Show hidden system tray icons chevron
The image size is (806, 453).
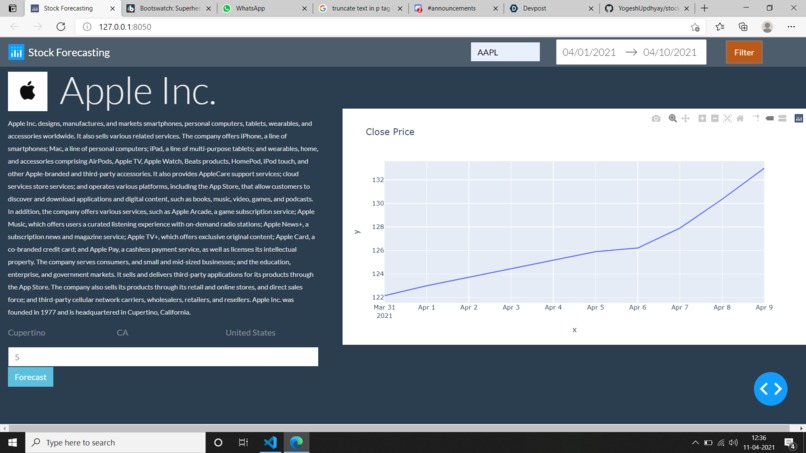(x=695, y=442)
